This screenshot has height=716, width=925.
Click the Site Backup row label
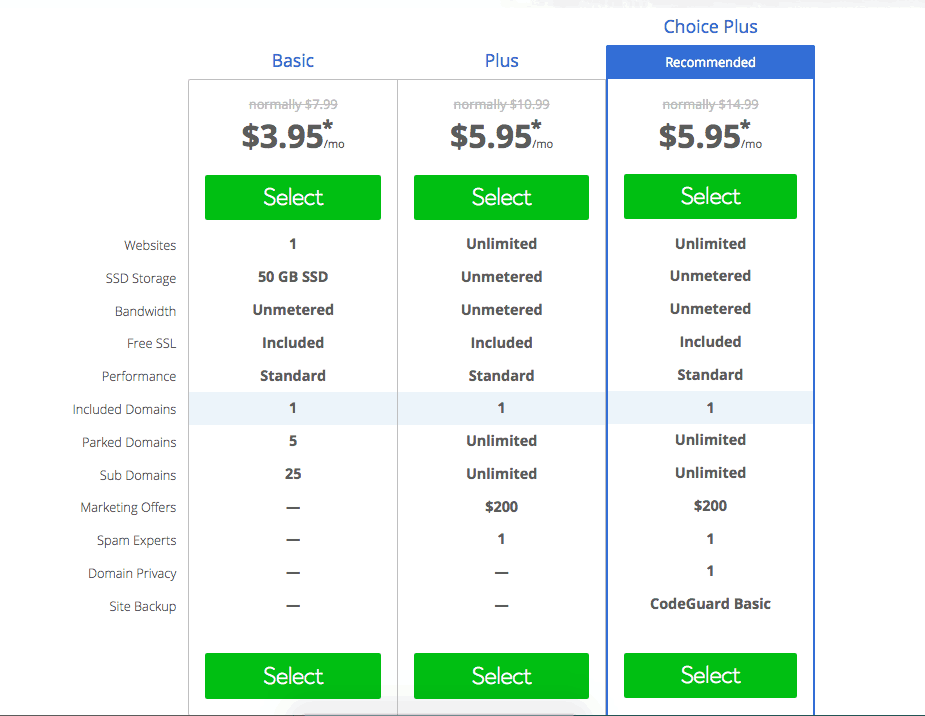143,607
